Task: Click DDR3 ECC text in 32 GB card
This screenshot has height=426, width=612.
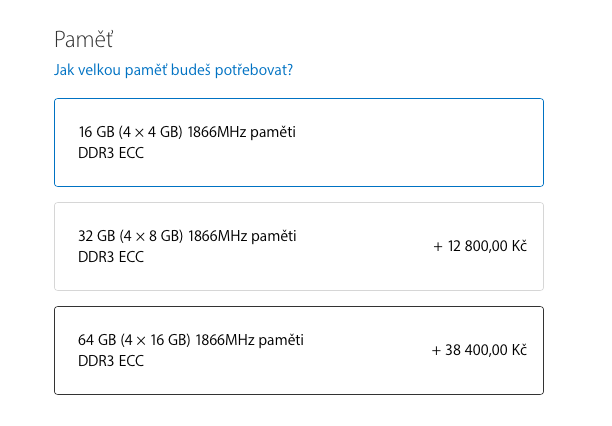Action: pyautogui.click(x=110, y=256)
